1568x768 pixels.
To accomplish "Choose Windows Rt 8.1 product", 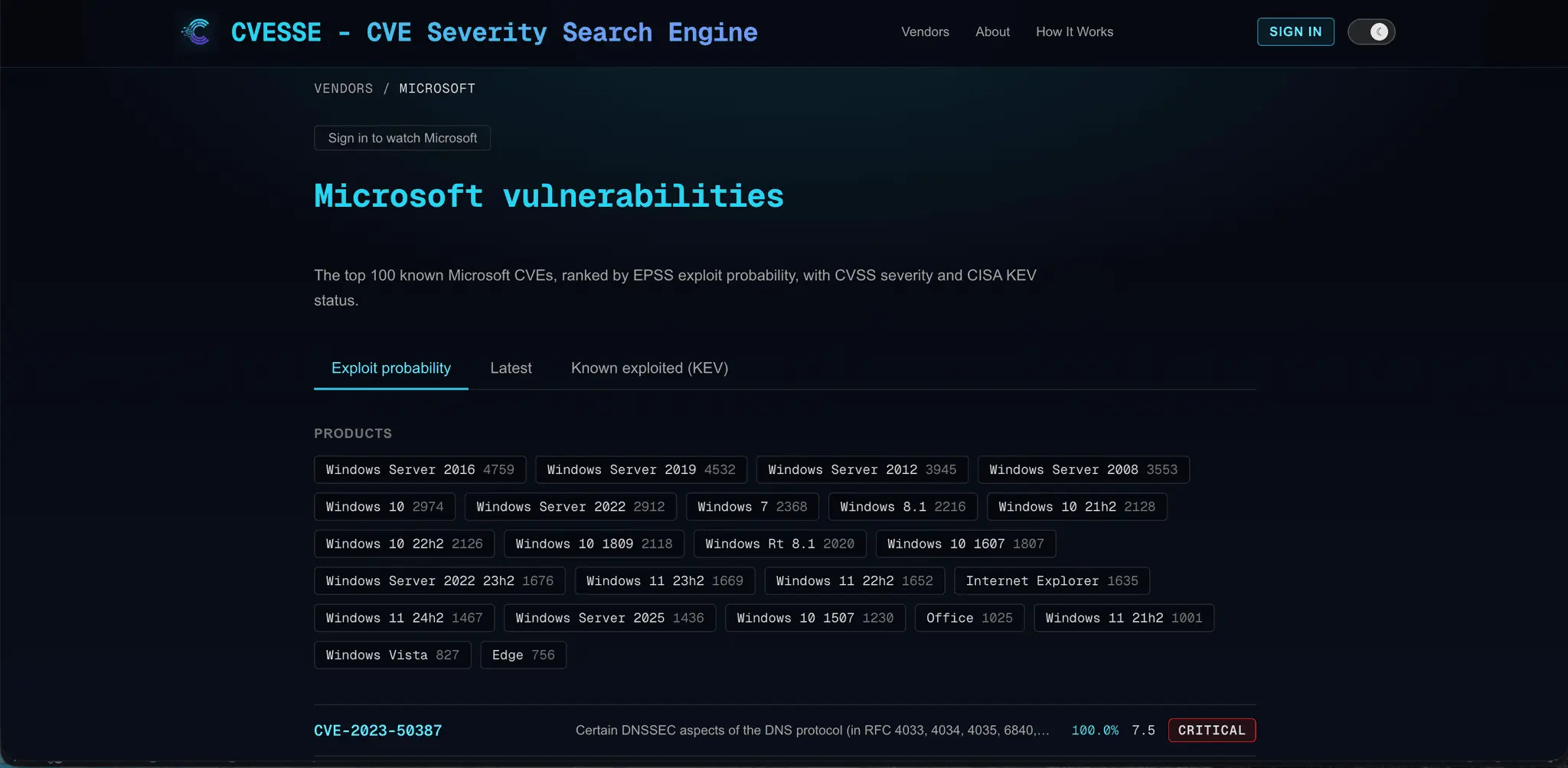I will pyautogui.click(x=779, y=544).
